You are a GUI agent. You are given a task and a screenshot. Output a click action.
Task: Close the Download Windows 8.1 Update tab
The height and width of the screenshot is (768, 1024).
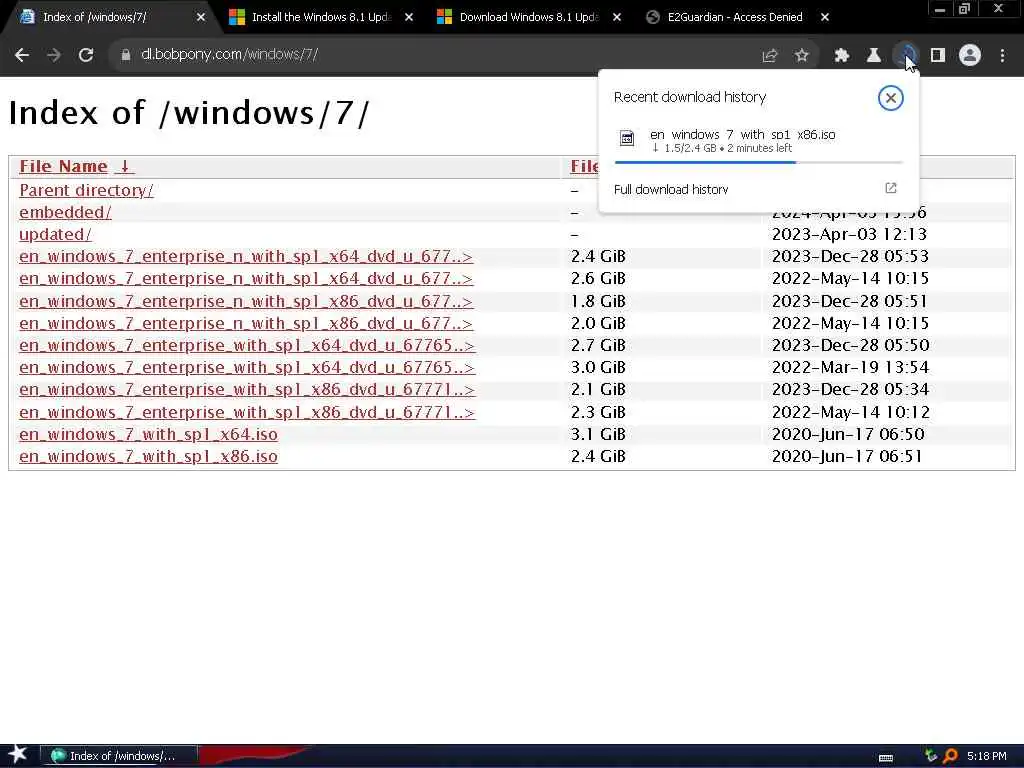point(616,17)
